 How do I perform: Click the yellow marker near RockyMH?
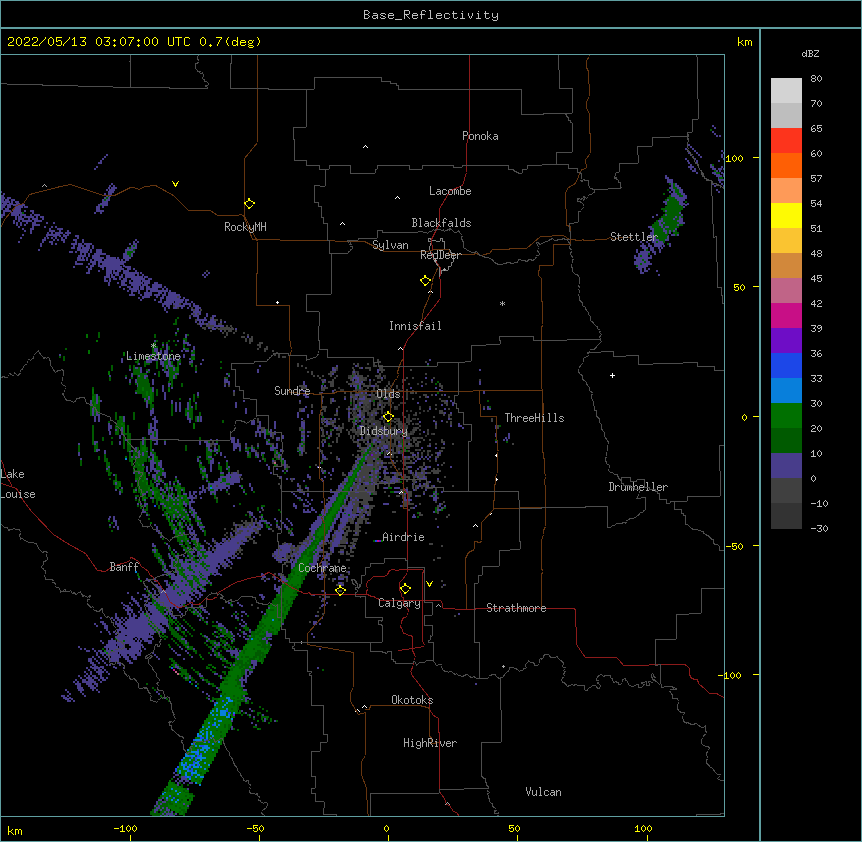pos(249,204)
